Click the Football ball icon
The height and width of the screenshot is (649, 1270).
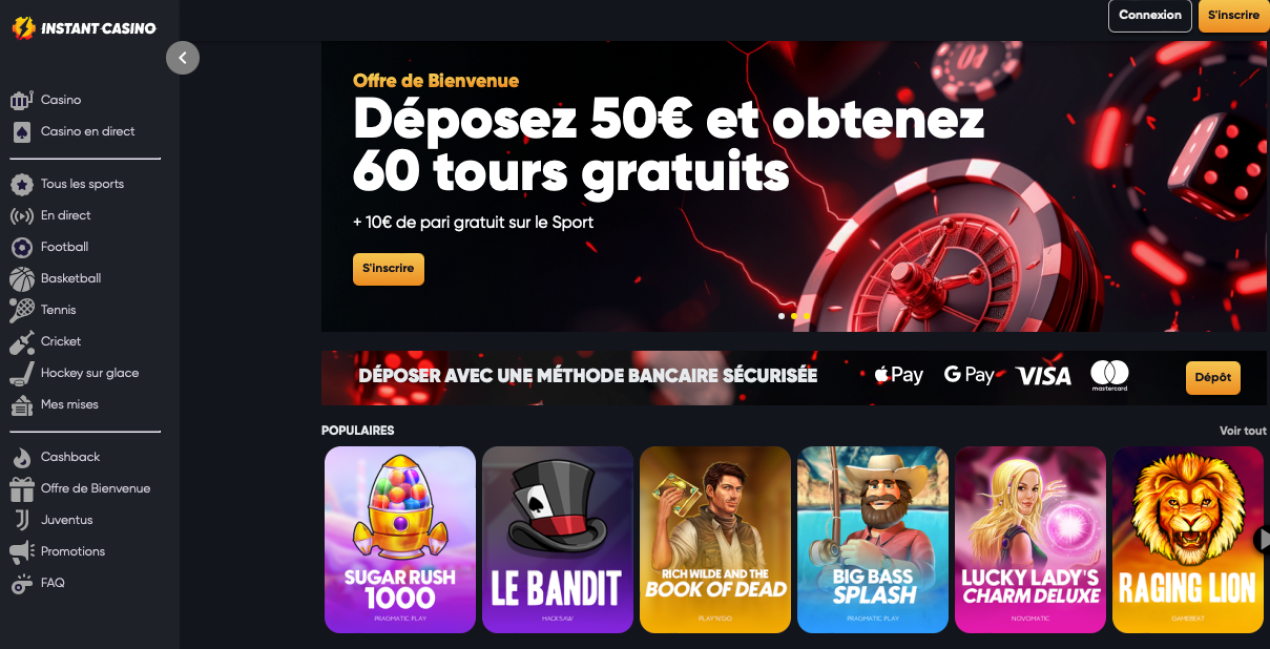(22, 247)
